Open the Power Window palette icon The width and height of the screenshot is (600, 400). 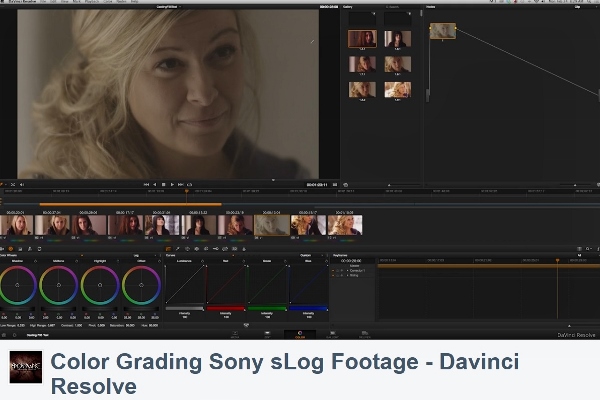point(188,249)
